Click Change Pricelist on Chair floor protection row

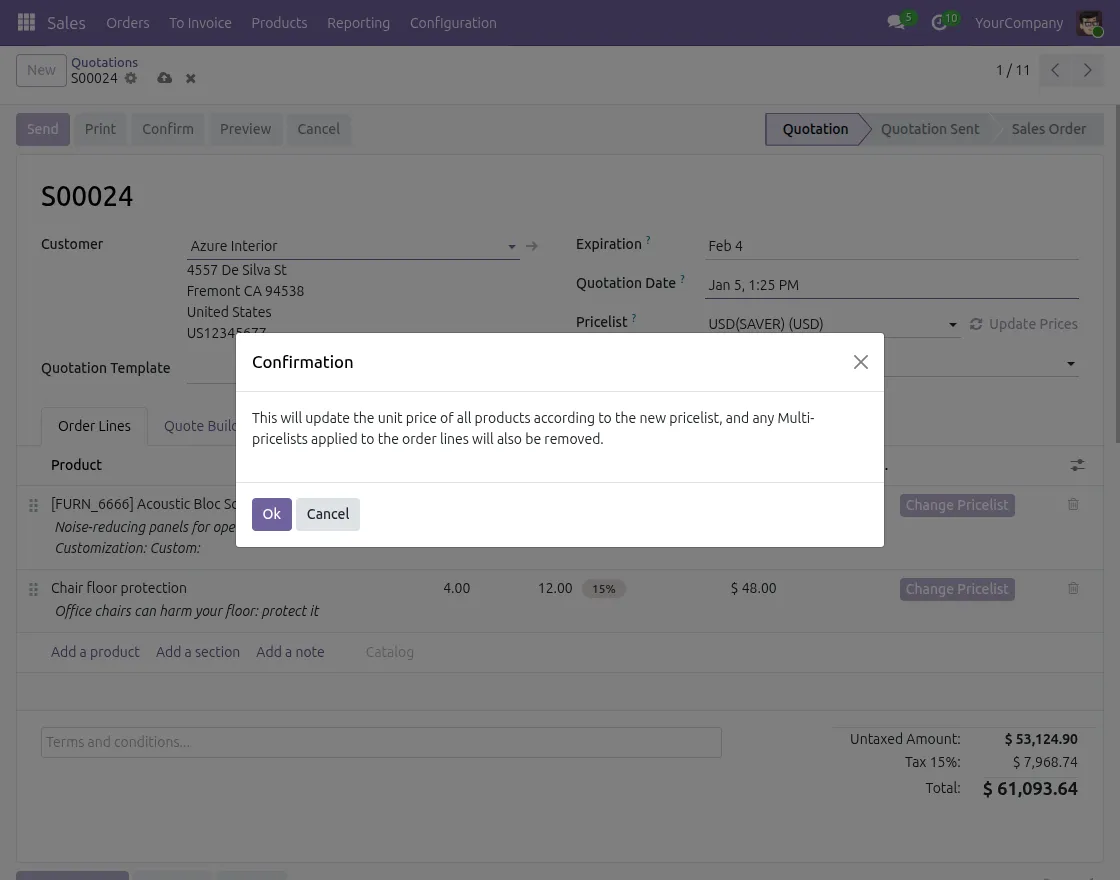tap(957, 589)
